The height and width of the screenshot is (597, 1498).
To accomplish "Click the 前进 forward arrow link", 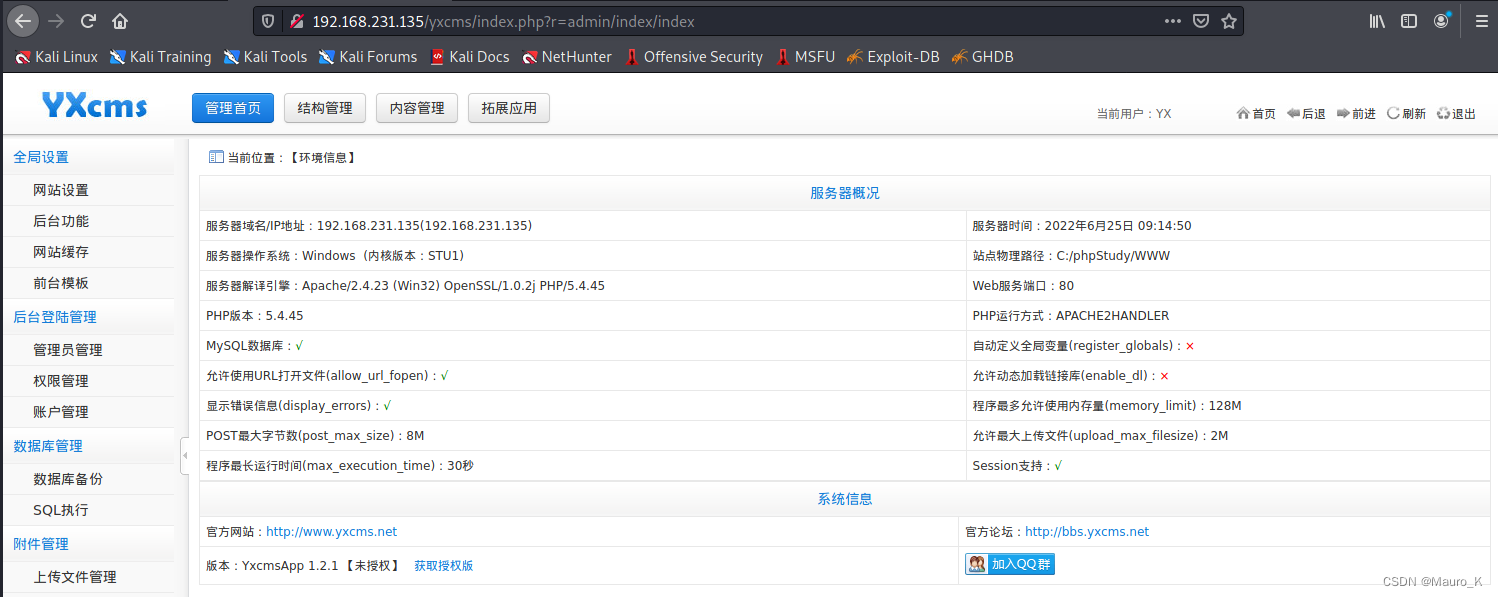I will [1356, 113].
